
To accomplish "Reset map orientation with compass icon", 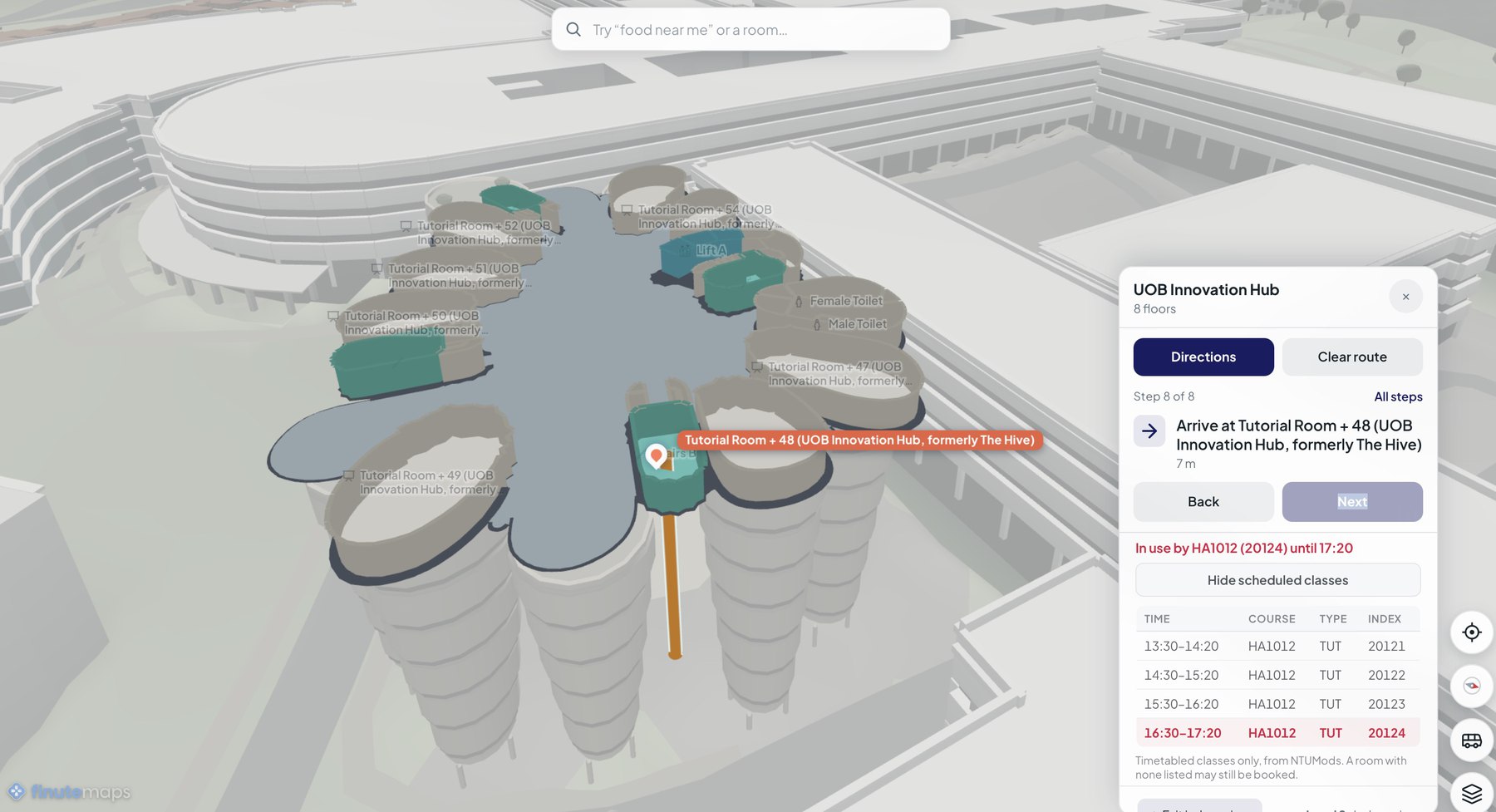I will coord(1472,686).
